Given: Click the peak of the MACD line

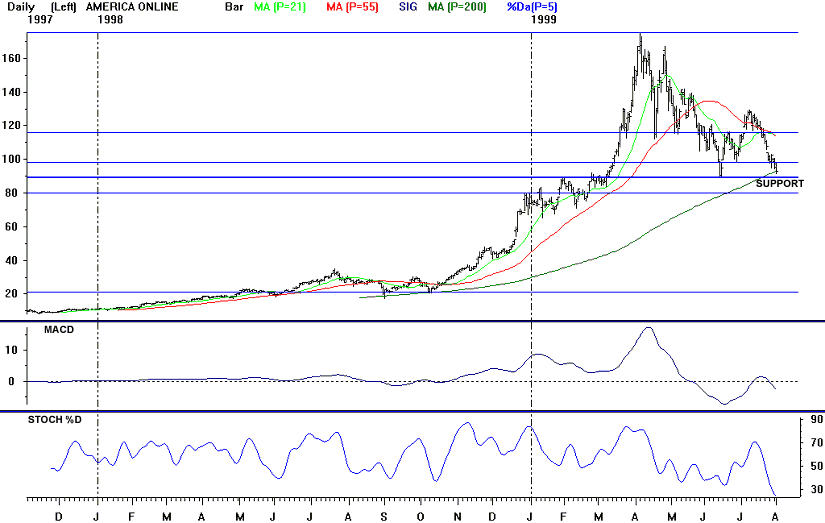Looking at the screenshot, I should click(x=648, y=328).
